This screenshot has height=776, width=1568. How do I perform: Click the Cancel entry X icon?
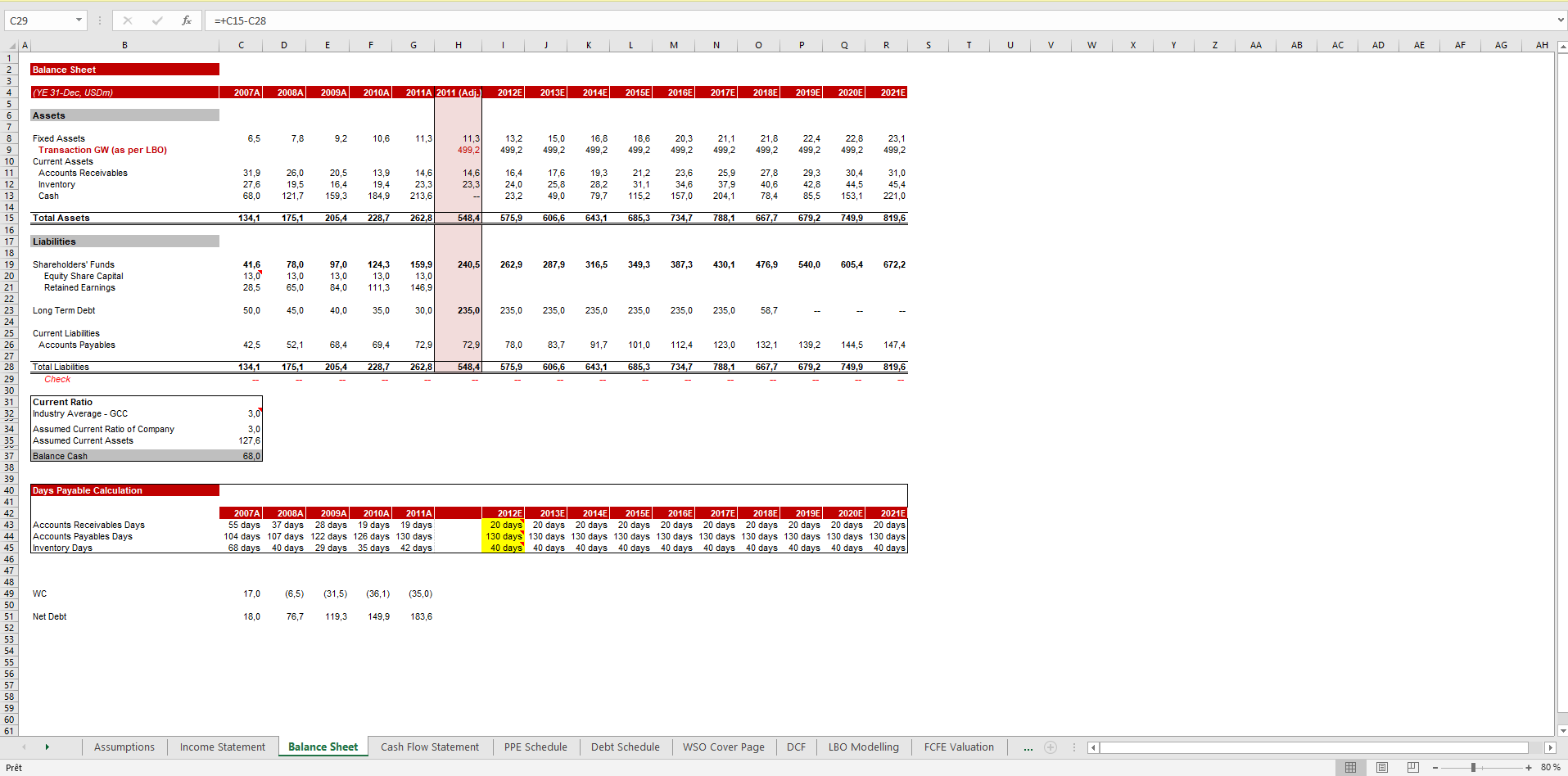(x=128, y=20)
